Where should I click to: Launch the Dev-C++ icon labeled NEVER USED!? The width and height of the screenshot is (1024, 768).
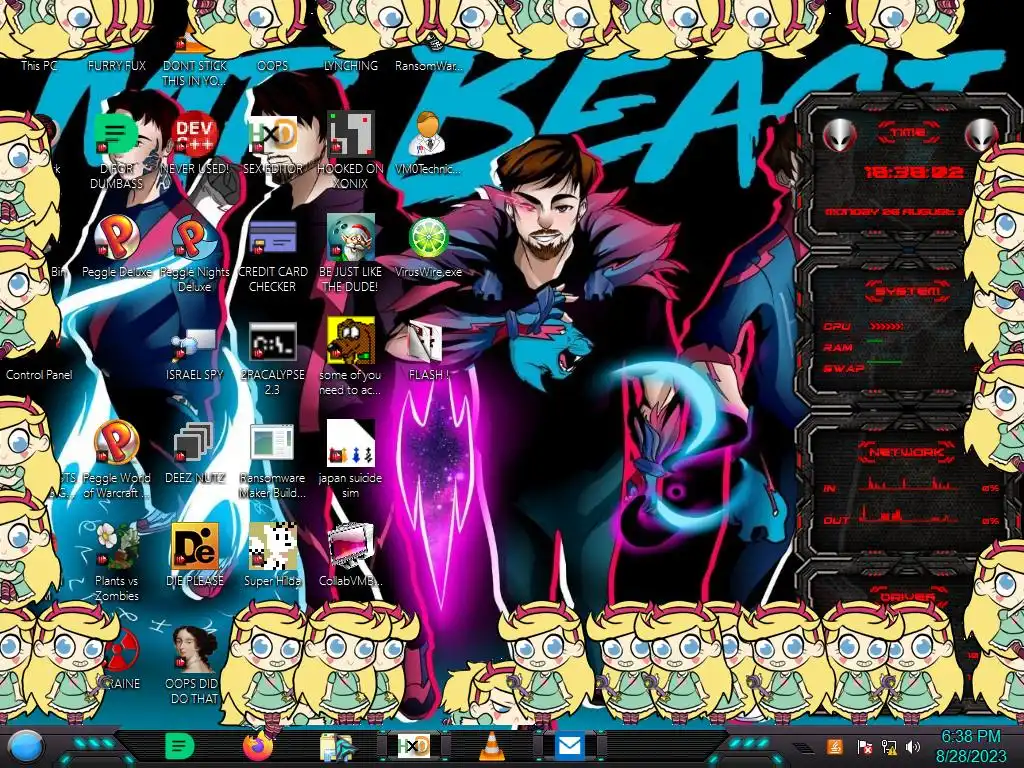click(195, 134)
